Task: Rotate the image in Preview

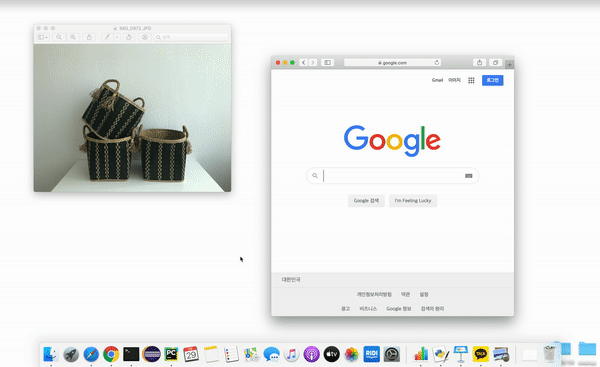Action: pyautogui.click(x=129, y=37)
